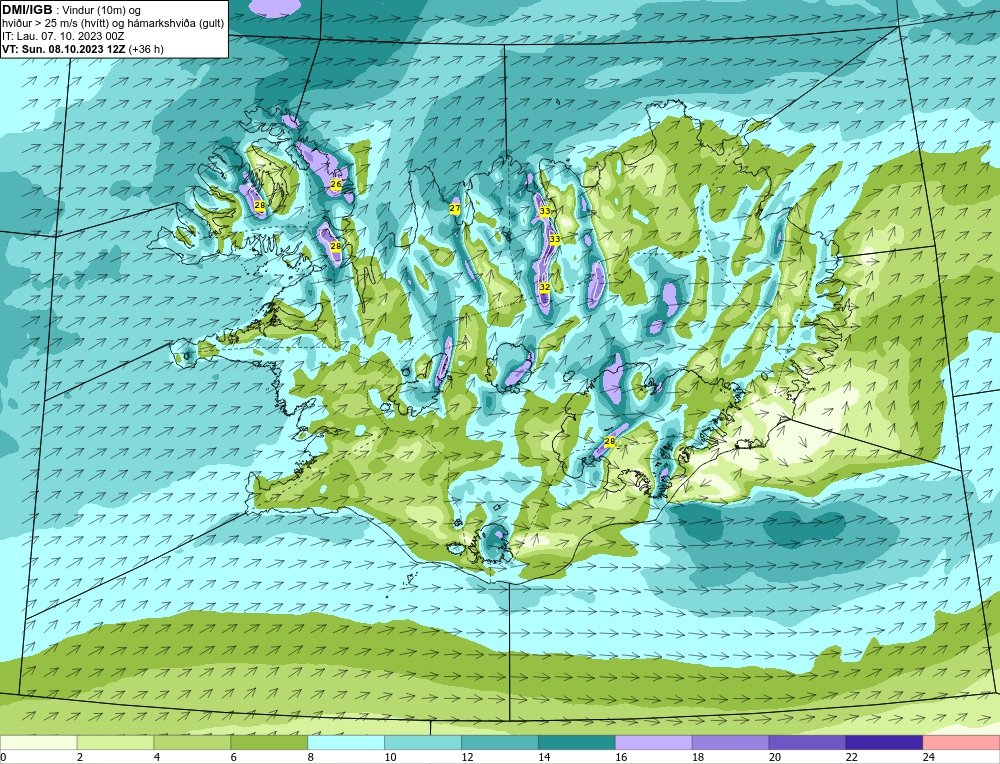Pick the 22–24 m/s dark indigo swatch
Screen dimensions: 1000x764
(885, 742)
